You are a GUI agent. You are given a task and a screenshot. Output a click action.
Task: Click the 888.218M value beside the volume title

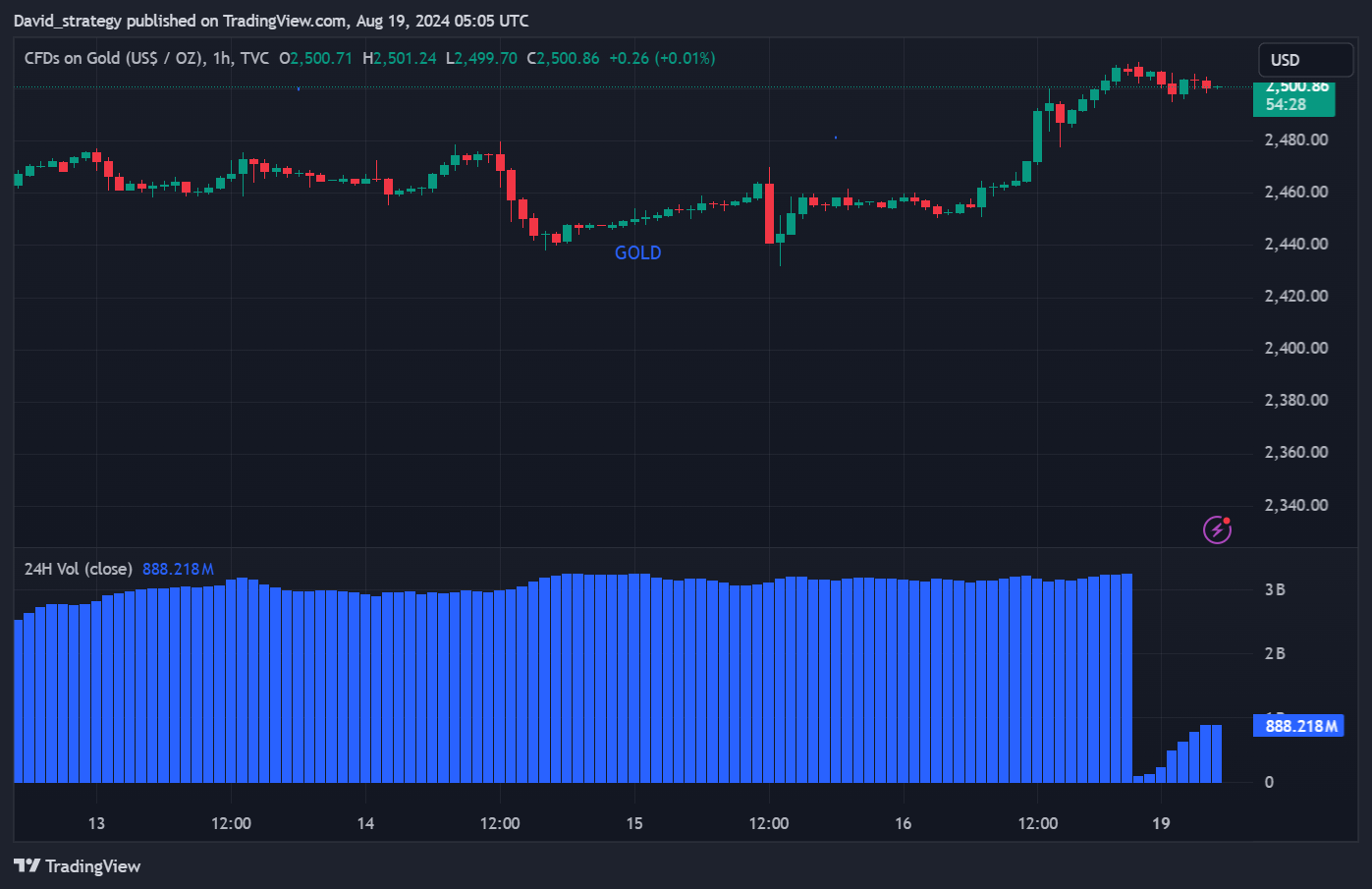178,570
